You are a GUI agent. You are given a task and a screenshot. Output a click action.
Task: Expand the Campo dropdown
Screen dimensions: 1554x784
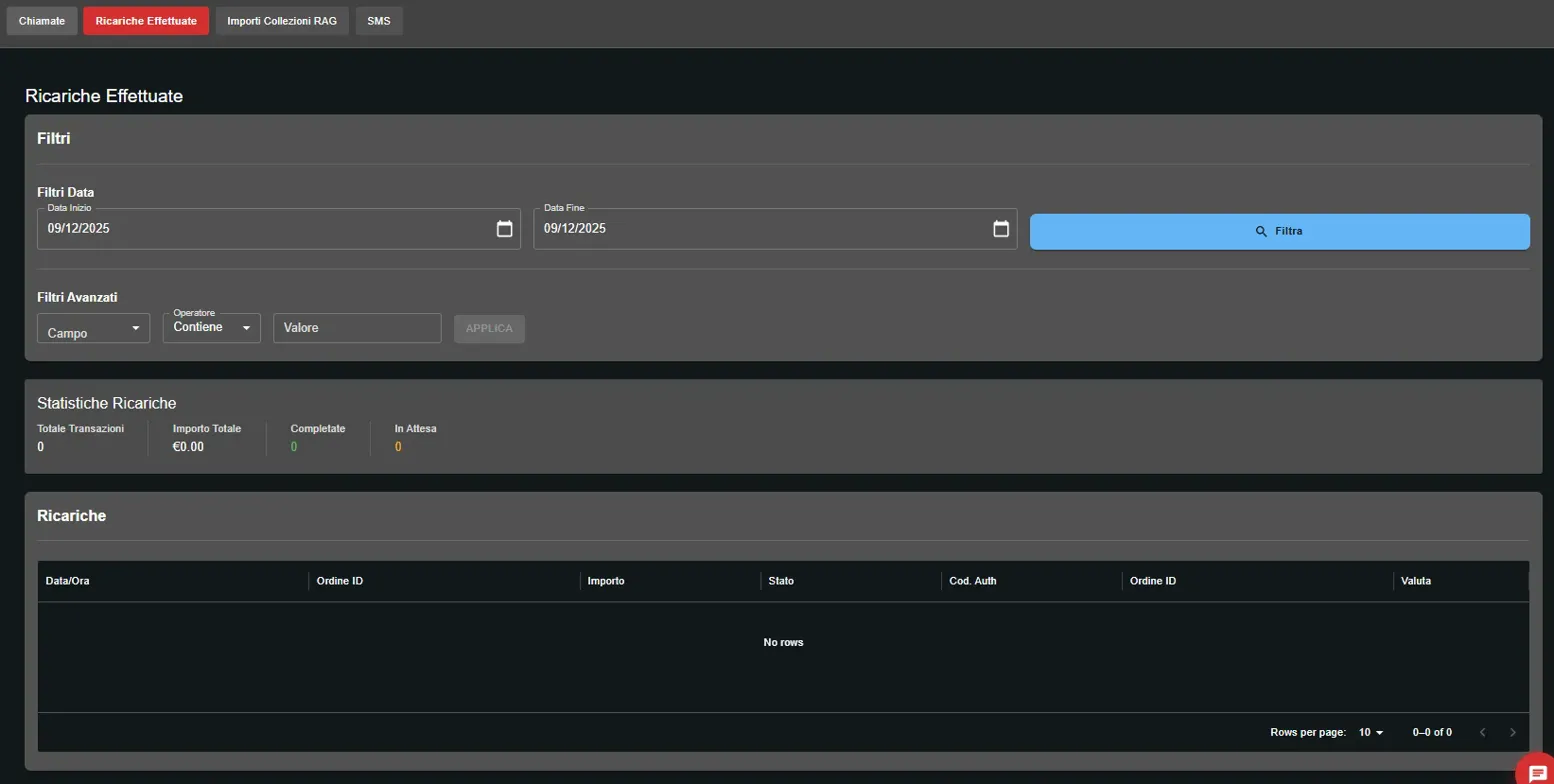tap(93, 329)
